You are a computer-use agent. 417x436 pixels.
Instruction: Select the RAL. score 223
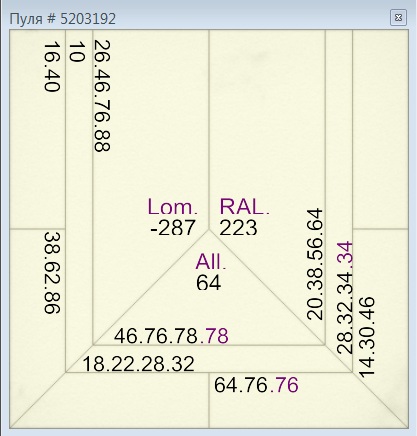[x=238, y=228]
